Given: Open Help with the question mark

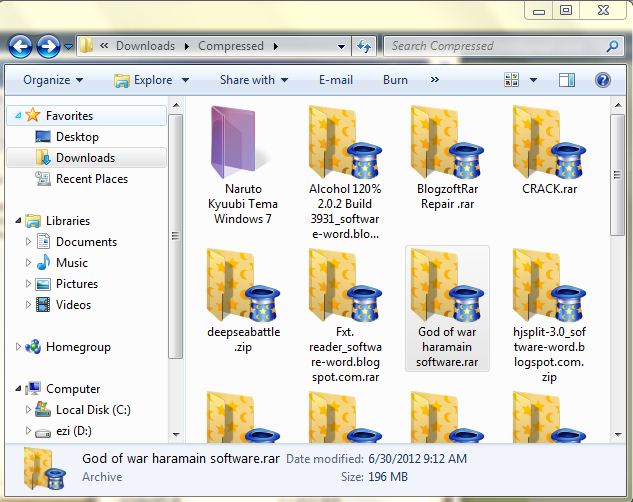Looking at the screenshot, I should point(602,80).
